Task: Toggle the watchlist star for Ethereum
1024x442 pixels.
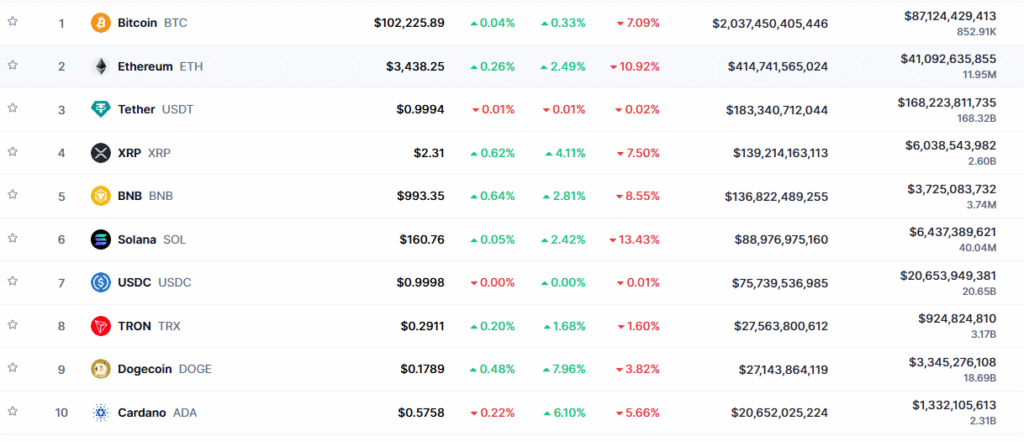Action: click(13, 65)
